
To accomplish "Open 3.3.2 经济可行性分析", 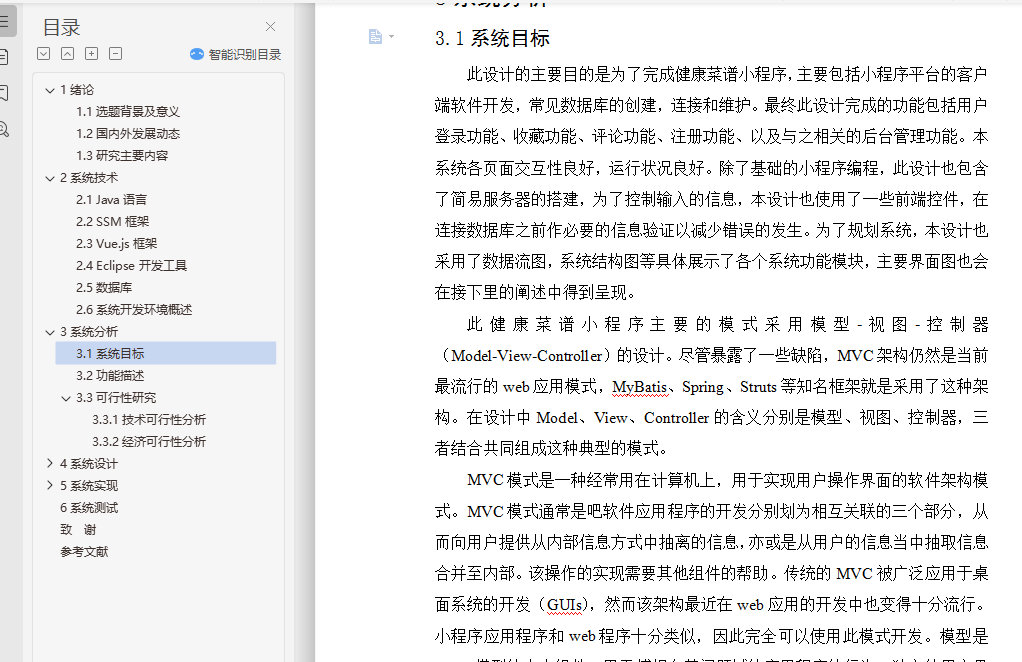I will [x=149, y=442].
